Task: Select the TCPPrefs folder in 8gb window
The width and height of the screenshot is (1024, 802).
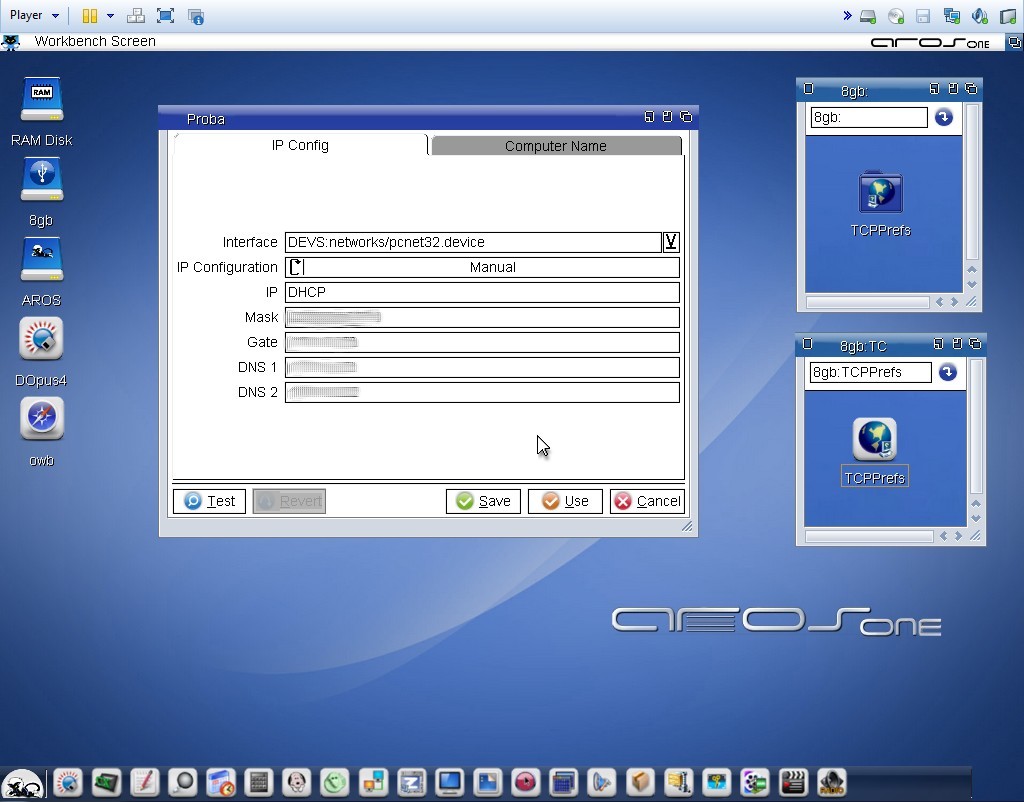Action: pos(880,193)
